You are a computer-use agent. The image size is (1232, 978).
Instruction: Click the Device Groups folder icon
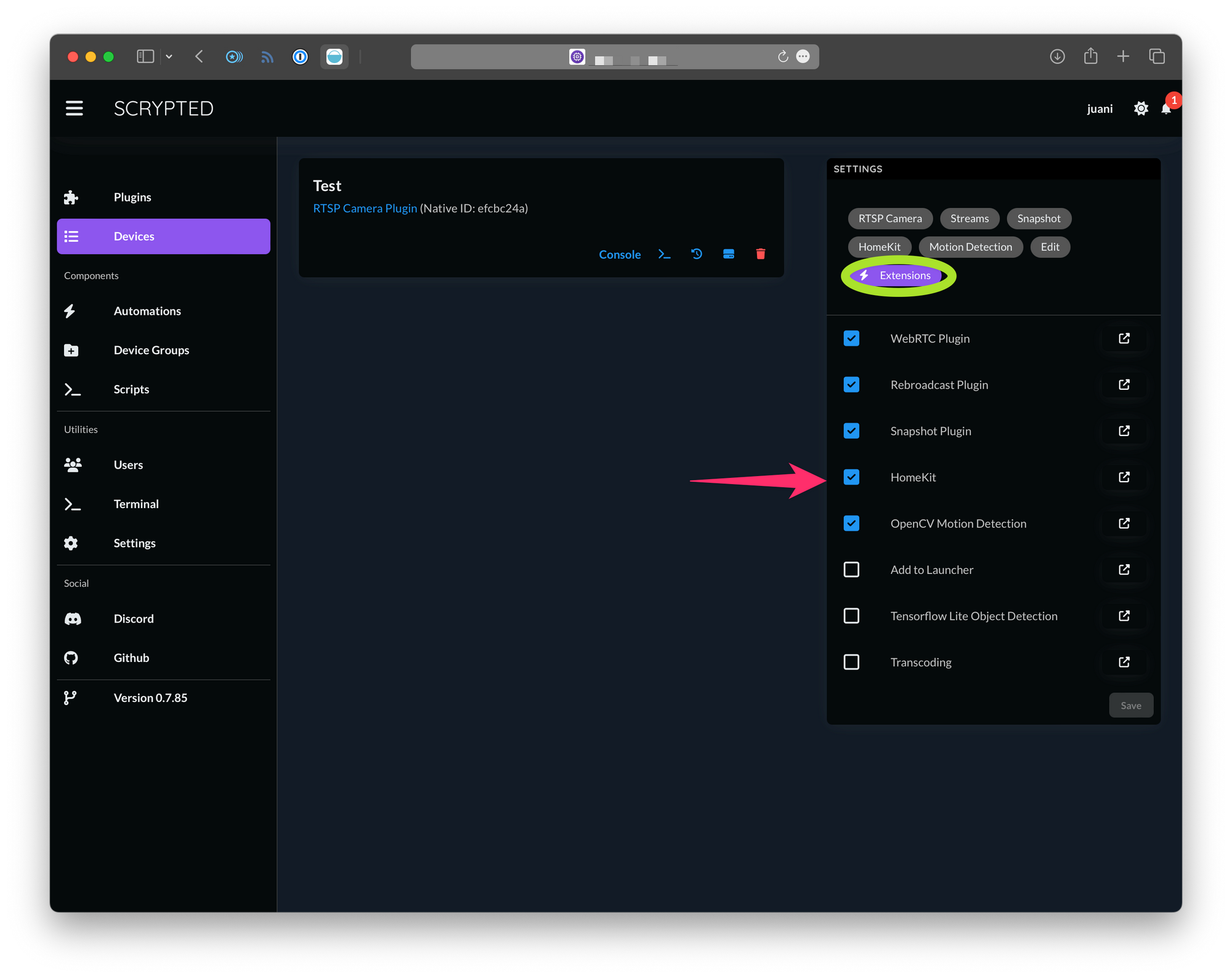click(71, 350)
